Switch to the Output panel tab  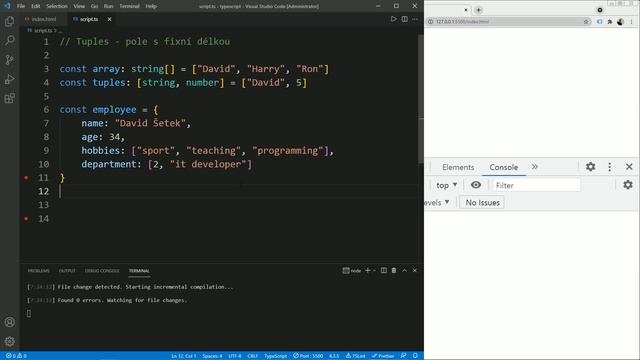point(67,271)
